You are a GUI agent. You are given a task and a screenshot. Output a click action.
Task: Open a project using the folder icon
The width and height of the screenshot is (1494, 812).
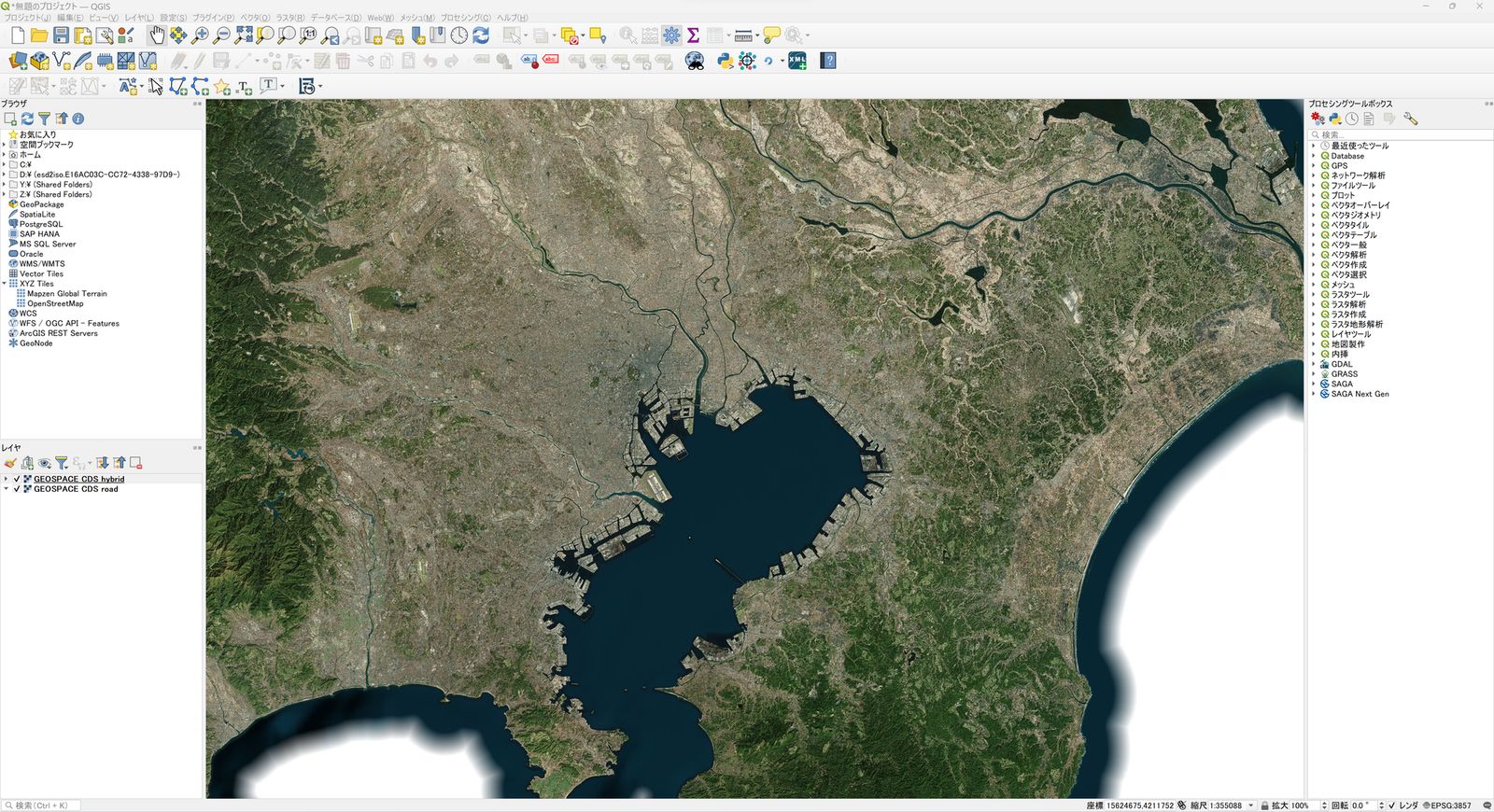click(x=39, y=35)
